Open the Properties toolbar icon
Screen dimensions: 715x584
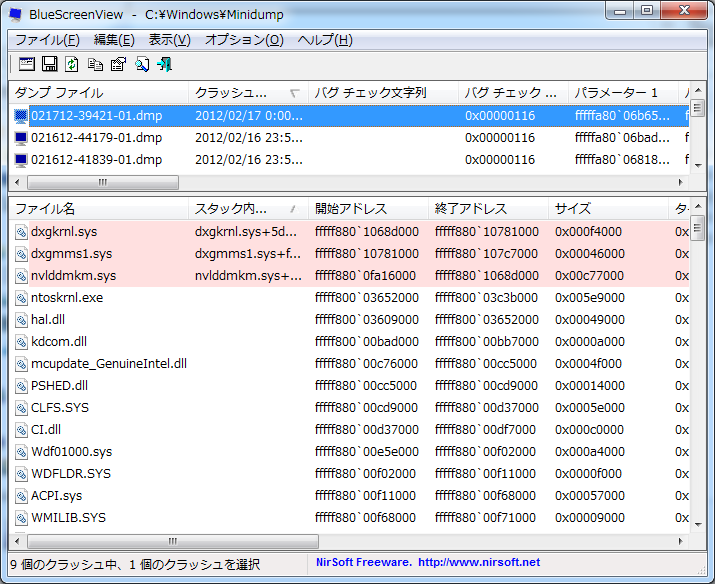tap(118, 64)
